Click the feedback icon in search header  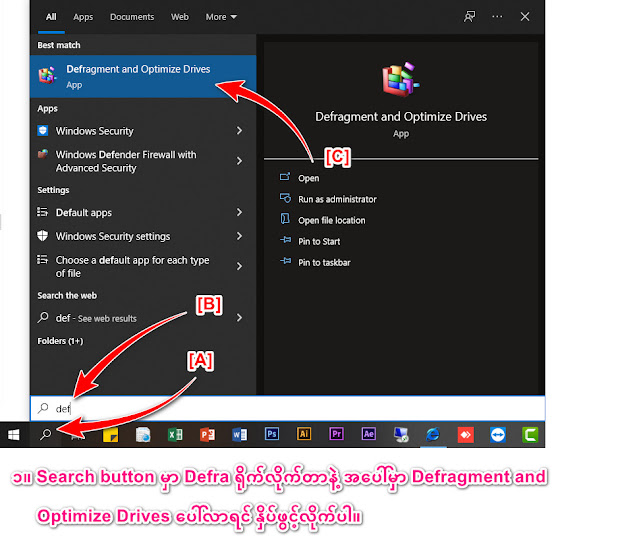click(469, 17)
